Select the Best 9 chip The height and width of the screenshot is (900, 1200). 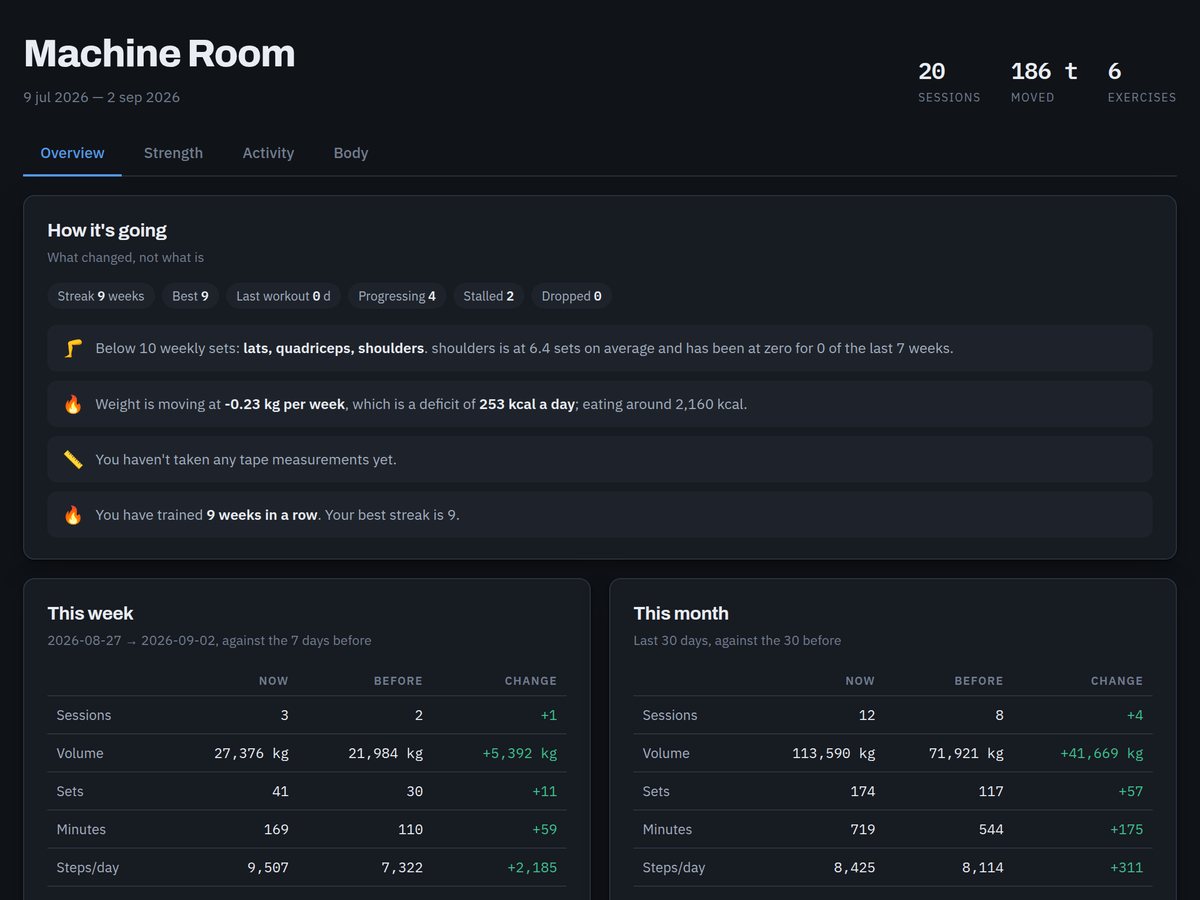(x=190, y=296)
